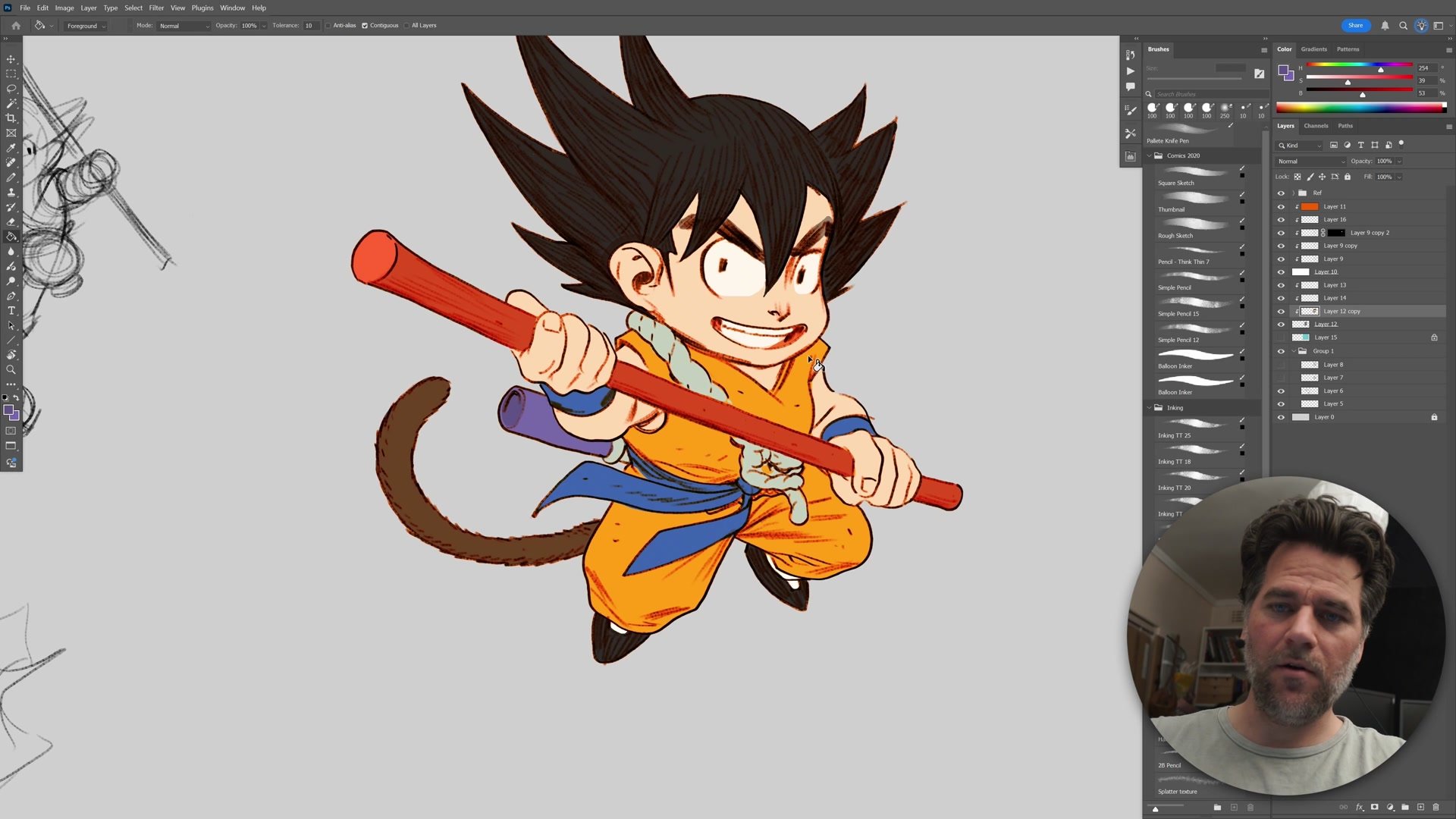Select the Lasso tool

[11, 89]
